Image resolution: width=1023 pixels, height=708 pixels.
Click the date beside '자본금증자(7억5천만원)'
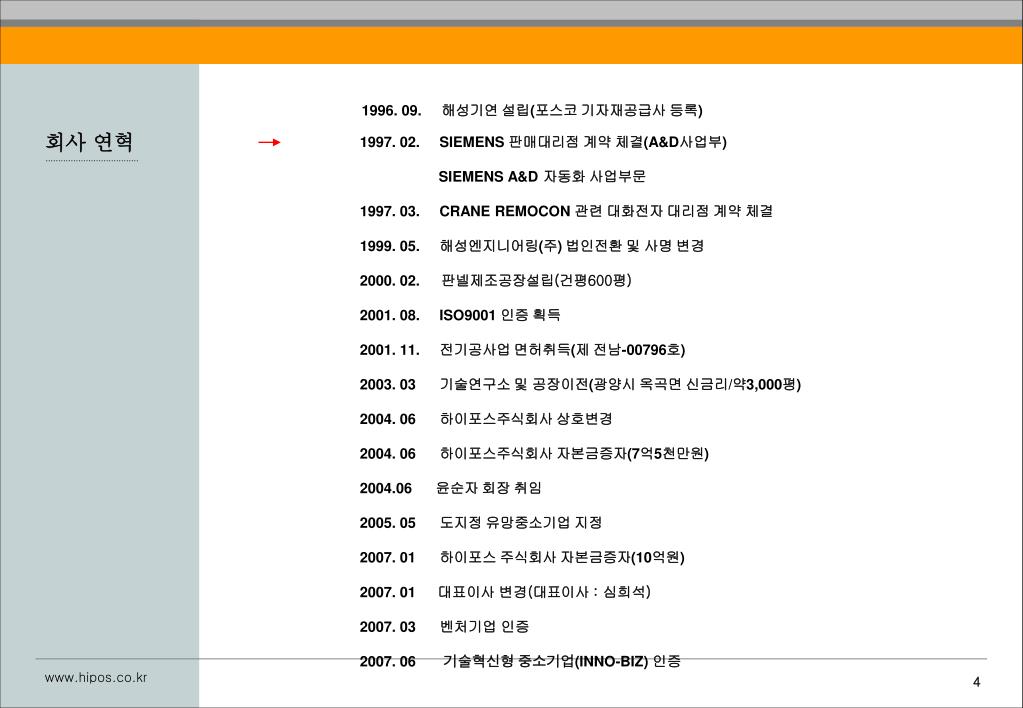click(x=388, y=454)
